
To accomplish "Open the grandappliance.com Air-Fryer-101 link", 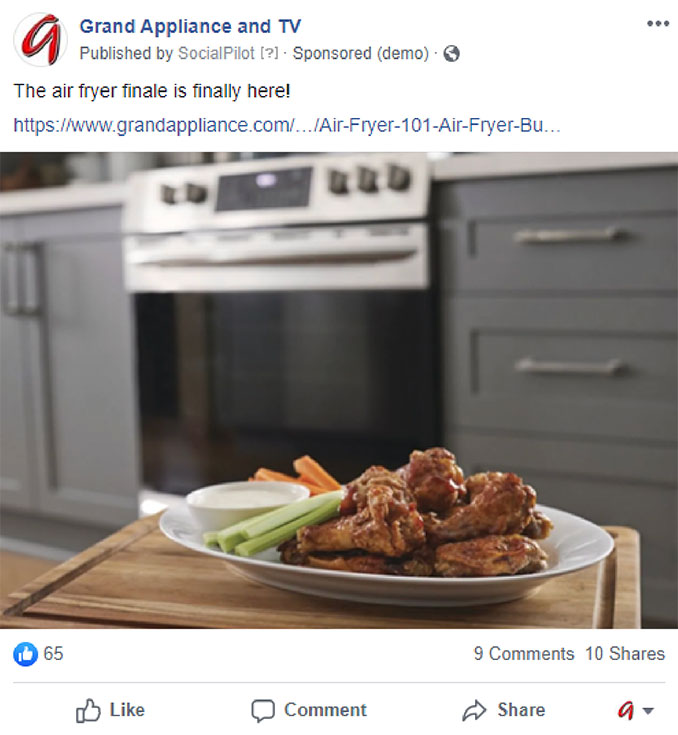I will [x=287, y=126].
